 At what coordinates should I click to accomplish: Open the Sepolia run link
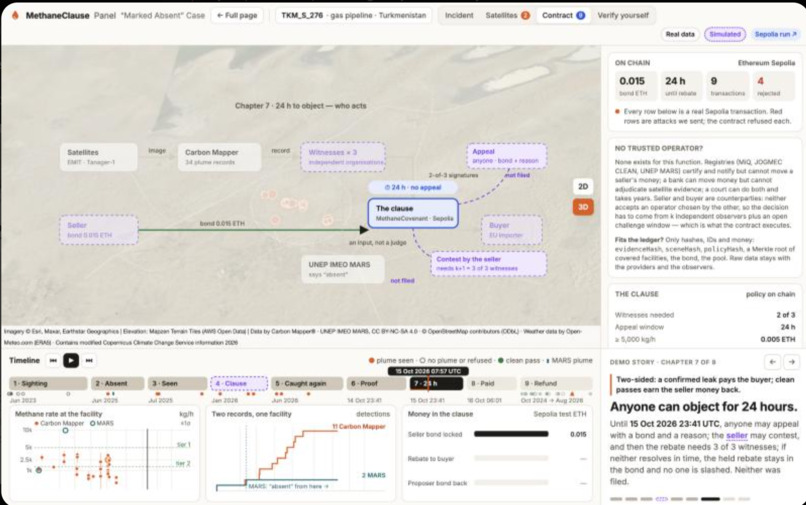pyautogui.click(x=776, y=34)
